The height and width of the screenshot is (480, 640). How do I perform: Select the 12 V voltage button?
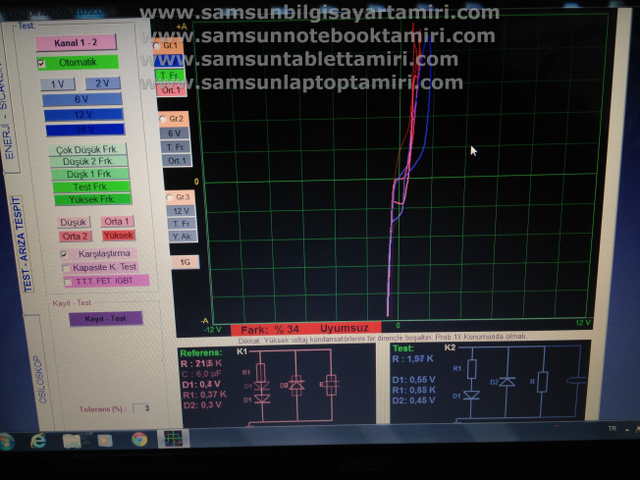[83, 115]
